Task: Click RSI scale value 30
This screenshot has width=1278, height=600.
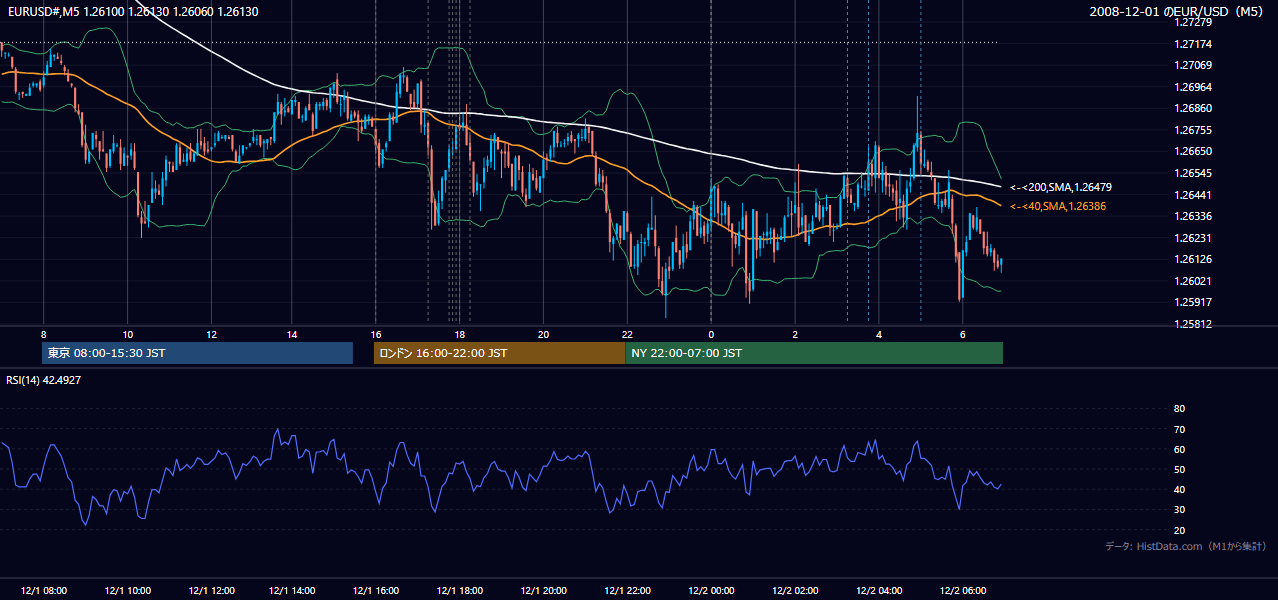Action: [x=1179, y=510]
